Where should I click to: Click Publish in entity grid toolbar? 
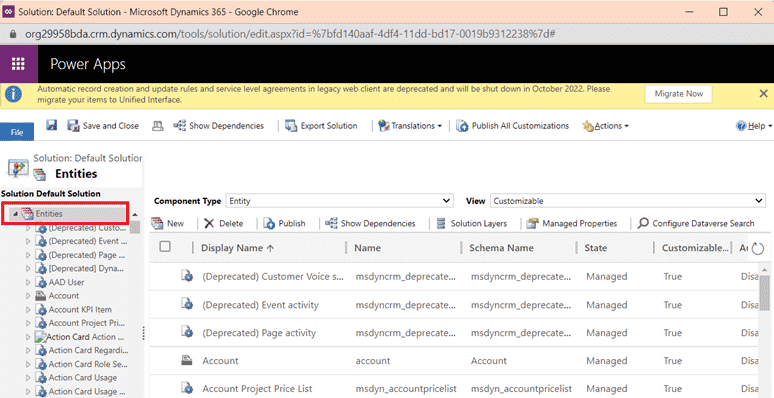pos(284,224)
